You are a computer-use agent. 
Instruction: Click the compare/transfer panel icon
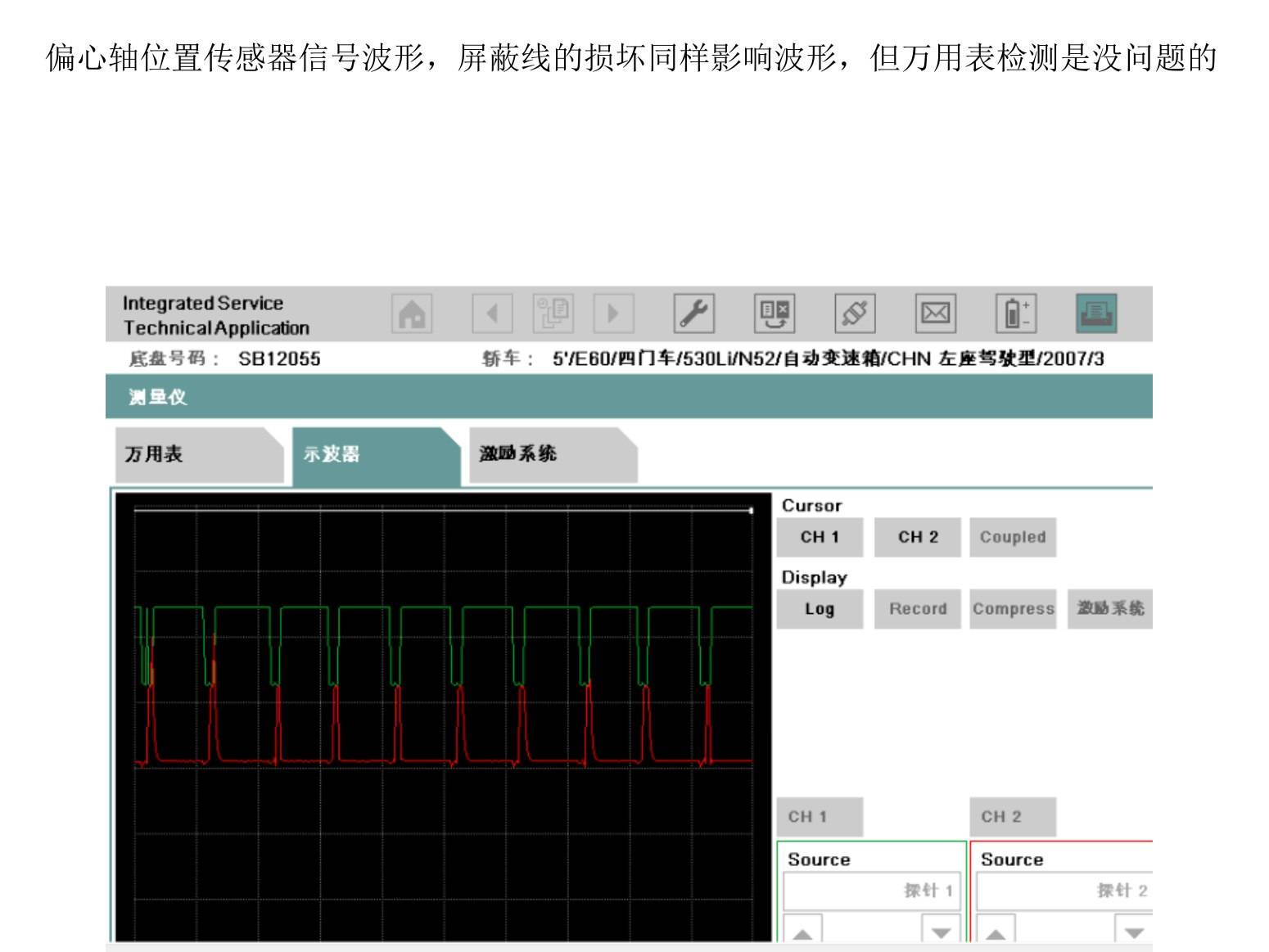click(x=774, y=314)
